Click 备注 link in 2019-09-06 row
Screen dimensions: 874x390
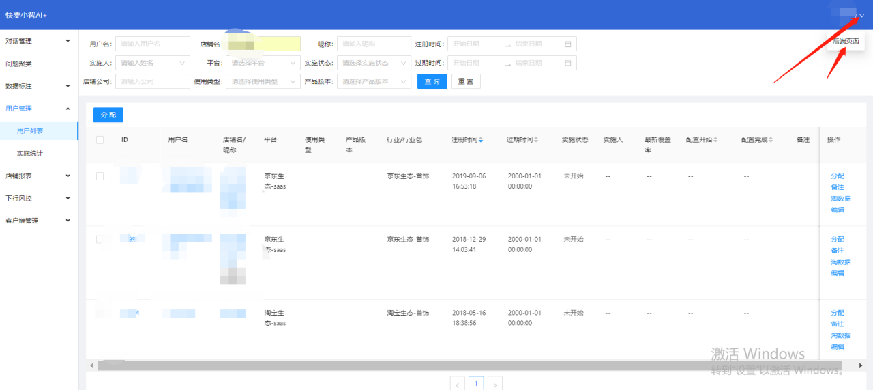pyautogui.click(x=837, y=187)
